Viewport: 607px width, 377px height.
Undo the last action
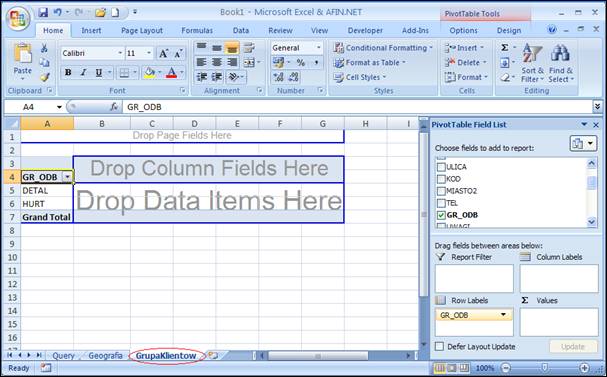click(58, 13)
